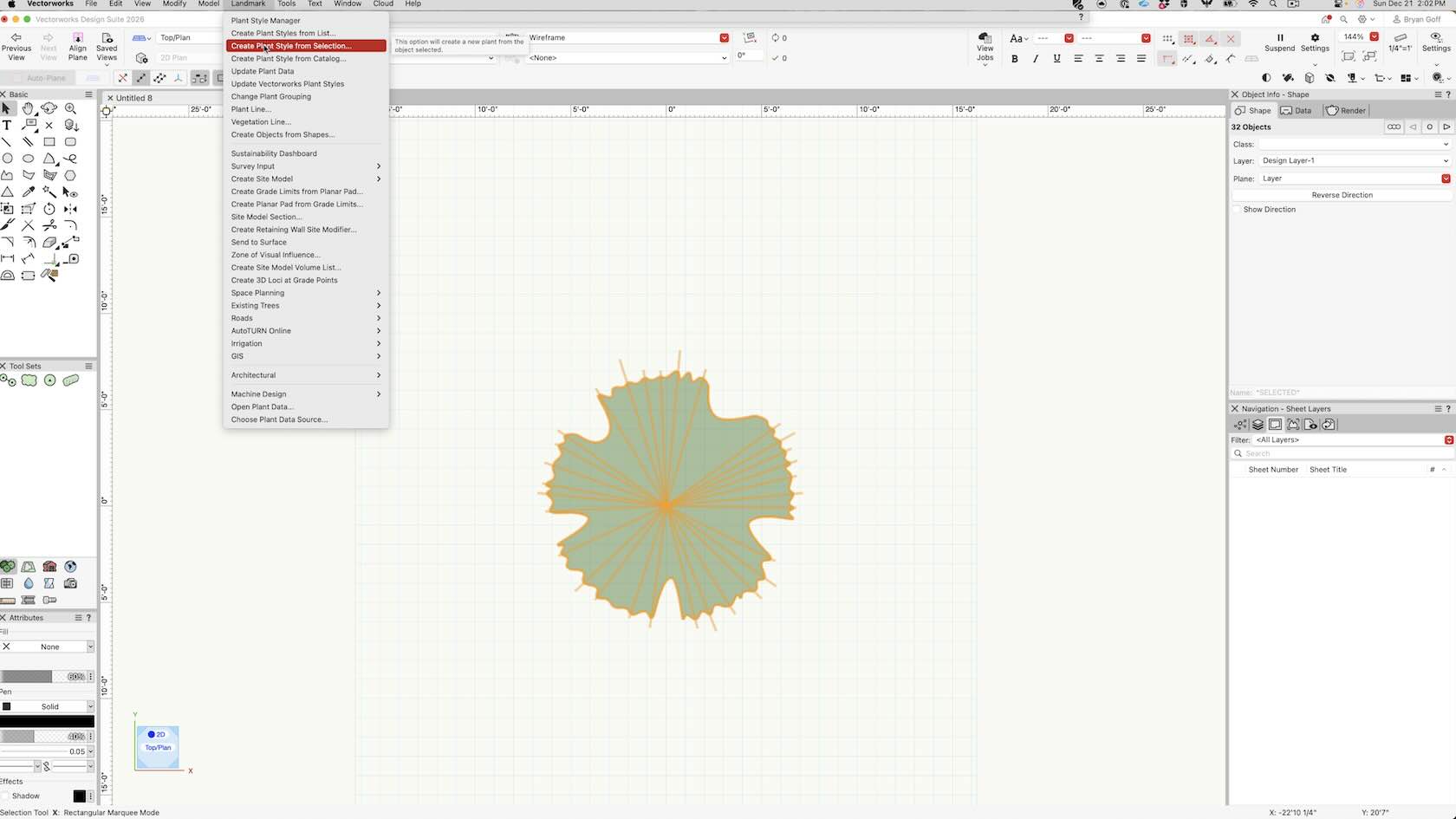This screenshot has height=819, width=1456.
Task: Select the Text tool in Basic palette
Action: pos(7,125)
